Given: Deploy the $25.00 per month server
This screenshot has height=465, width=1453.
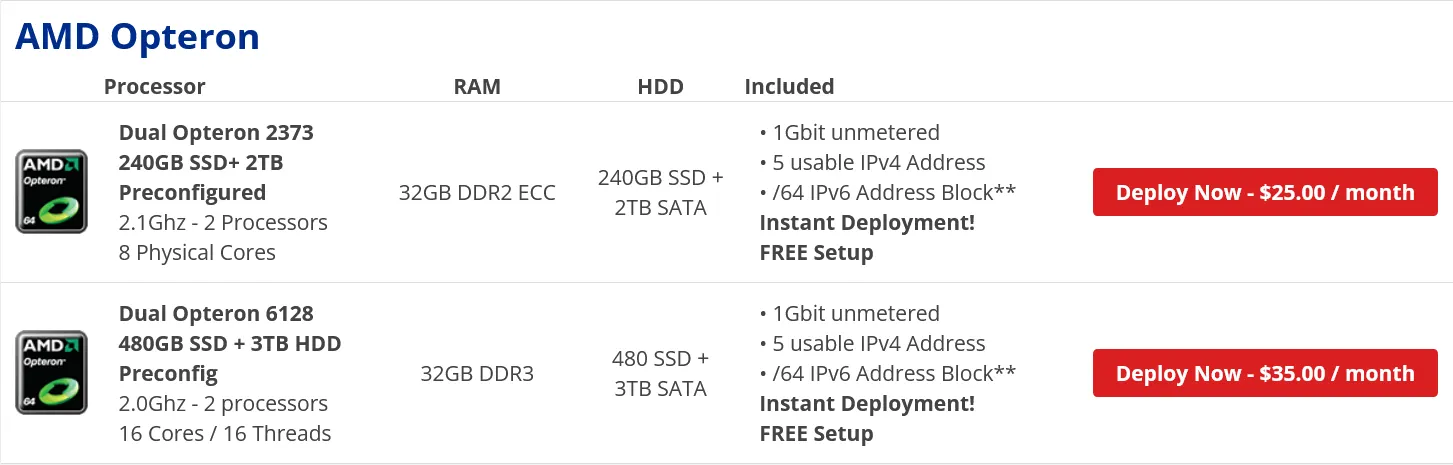Looking at the screenshot, I should [1265, 192].
